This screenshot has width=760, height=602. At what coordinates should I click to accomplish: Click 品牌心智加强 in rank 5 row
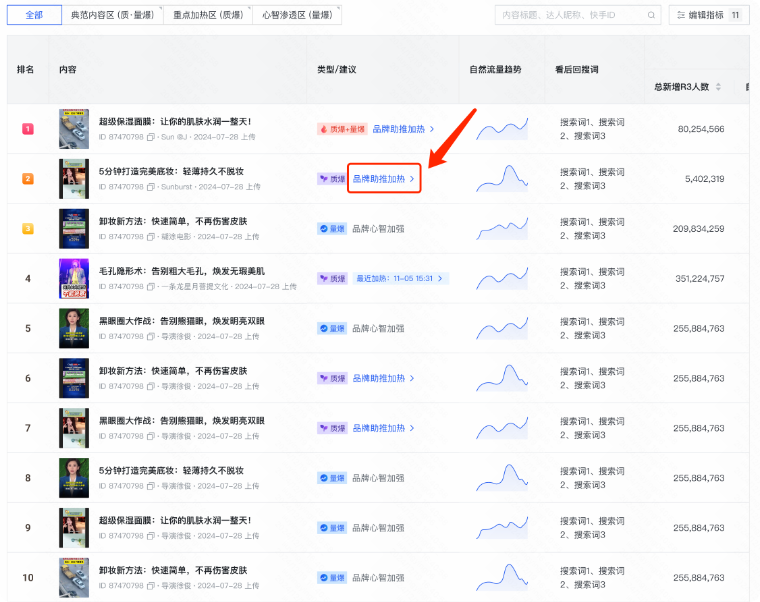(378, 329)
